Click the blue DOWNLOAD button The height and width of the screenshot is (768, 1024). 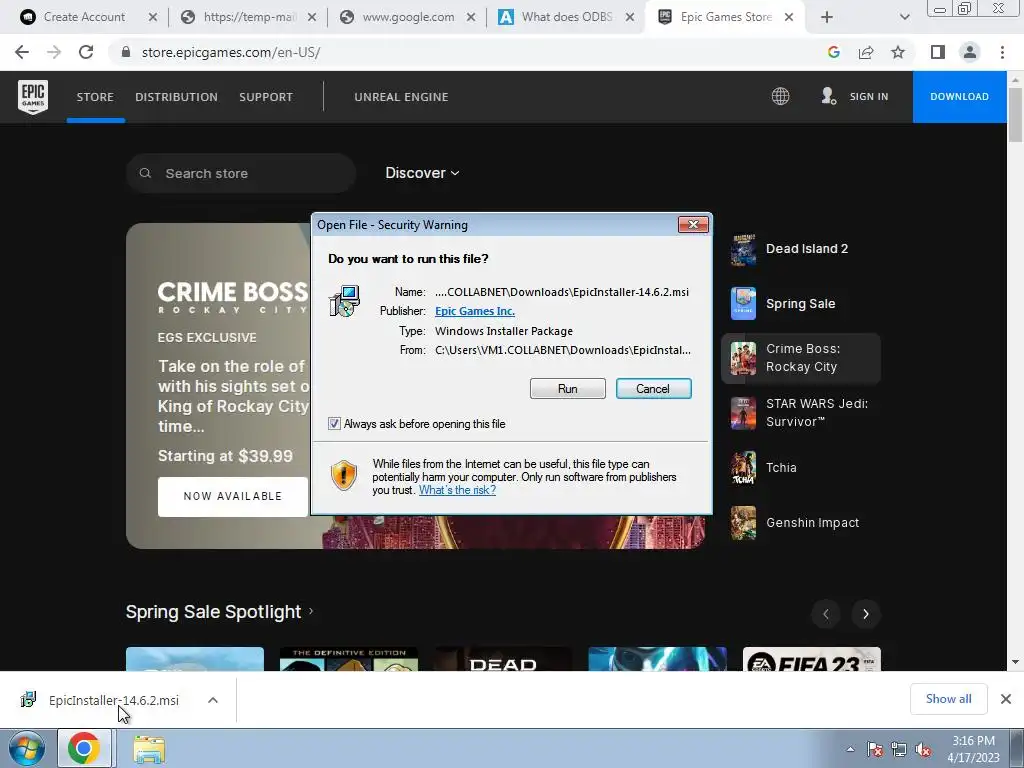point(959,97)
